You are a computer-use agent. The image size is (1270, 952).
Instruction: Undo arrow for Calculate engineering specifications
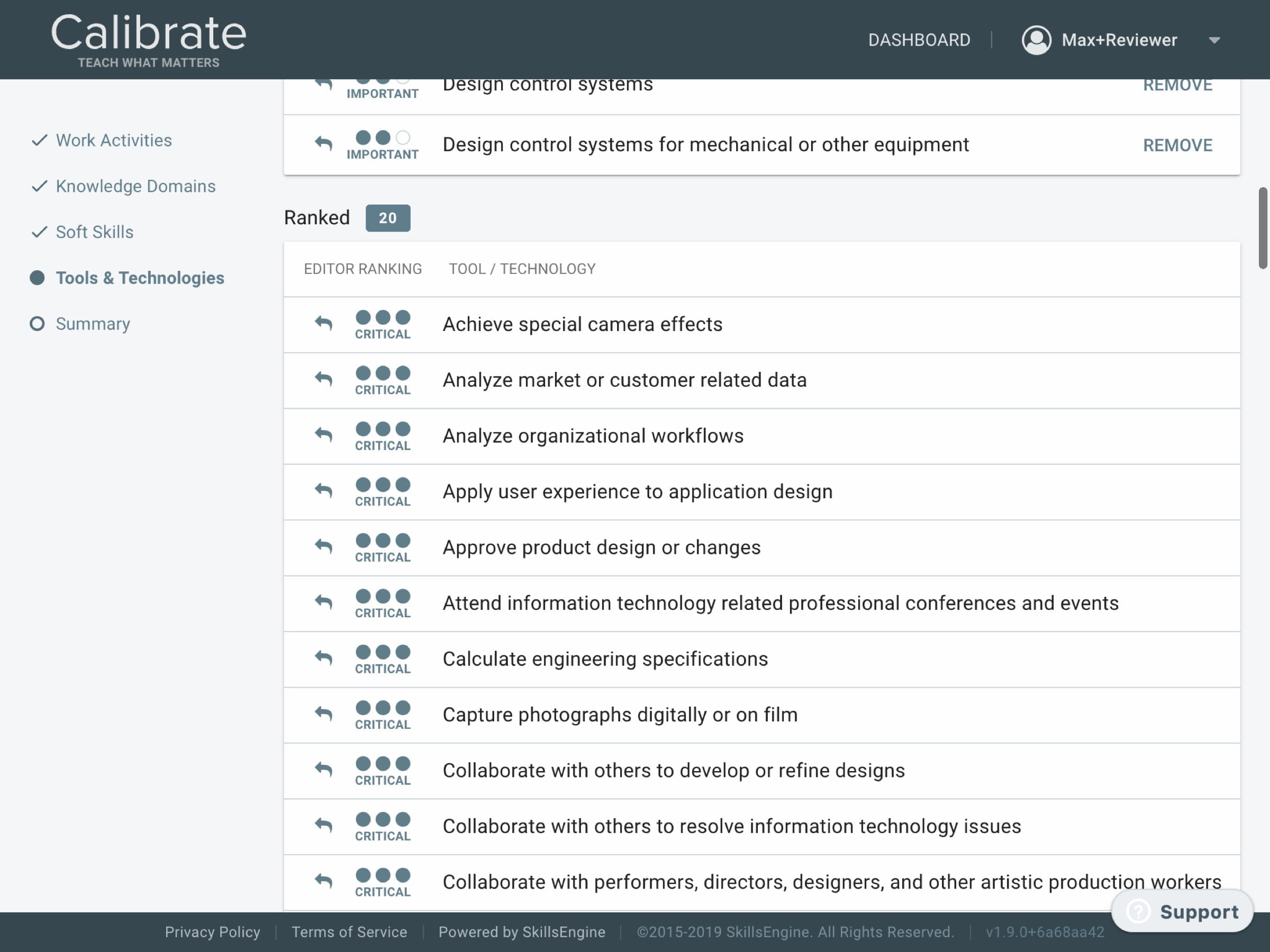pos(323,658)
